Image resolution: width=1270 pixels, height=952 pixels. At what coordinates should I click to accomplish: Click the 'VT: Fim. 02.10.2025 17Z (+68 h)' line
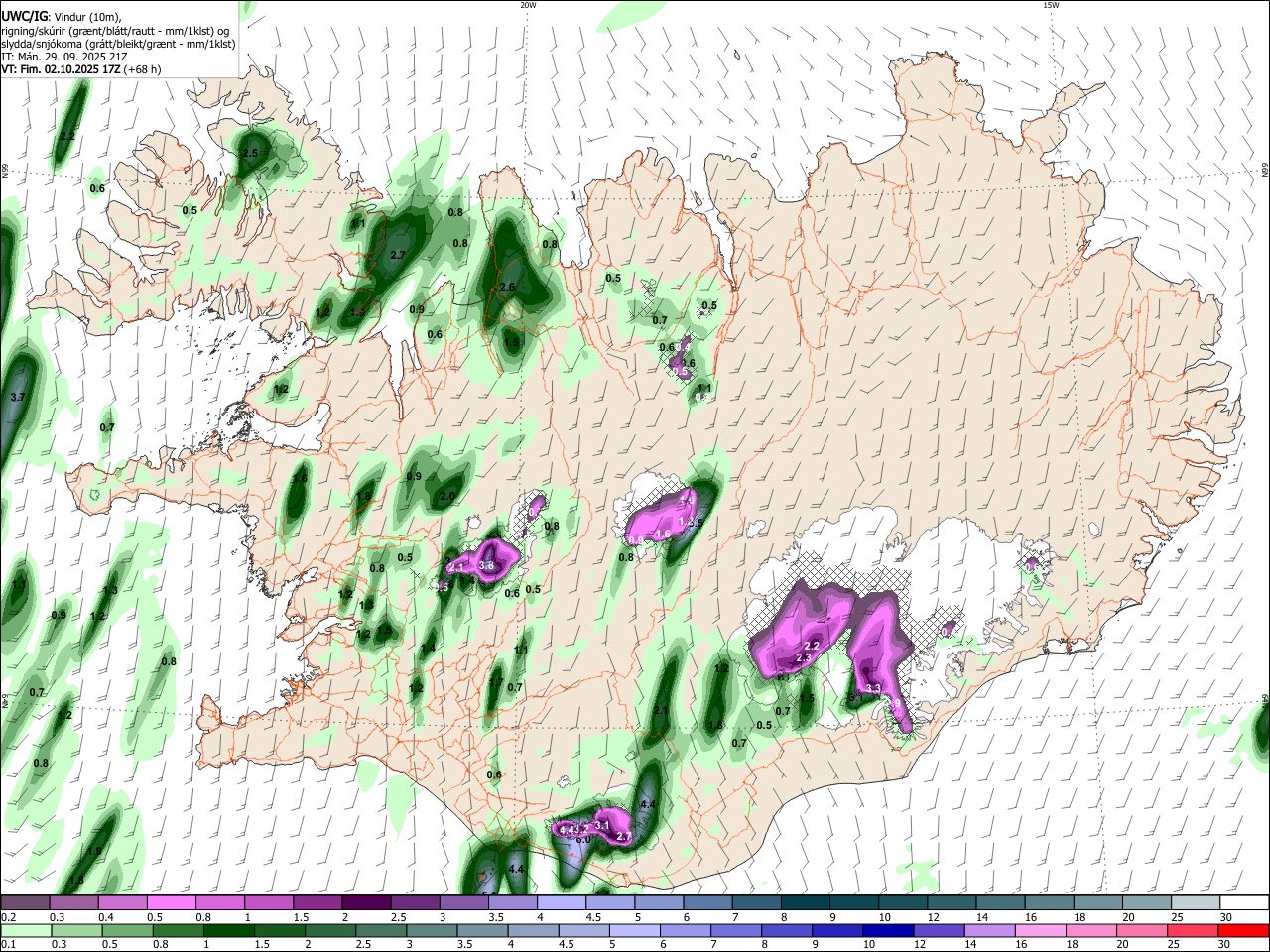click(x=80, y=69)
